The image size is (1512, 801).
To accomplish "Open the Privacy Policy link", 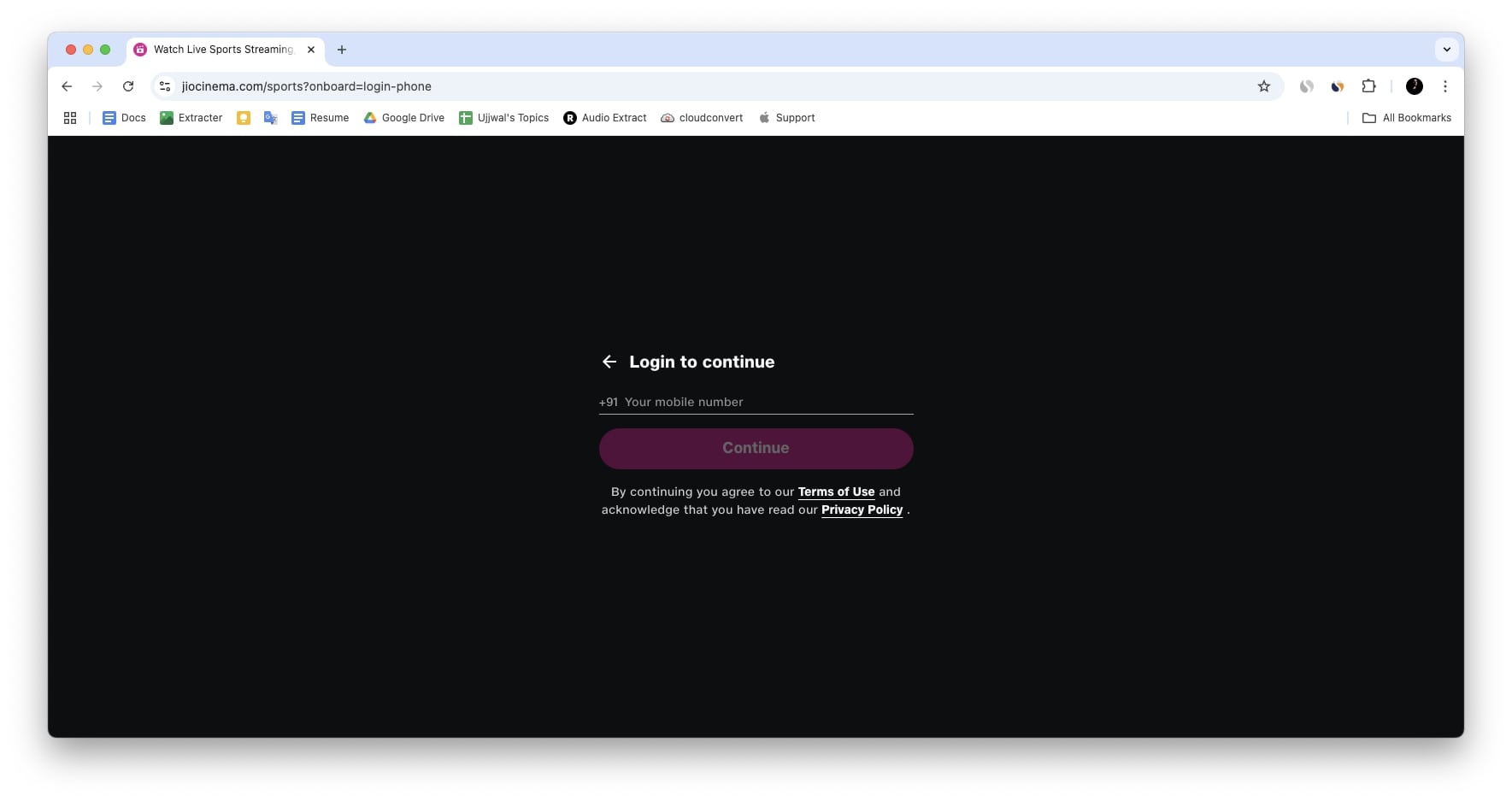I will [x=862, y=509].
